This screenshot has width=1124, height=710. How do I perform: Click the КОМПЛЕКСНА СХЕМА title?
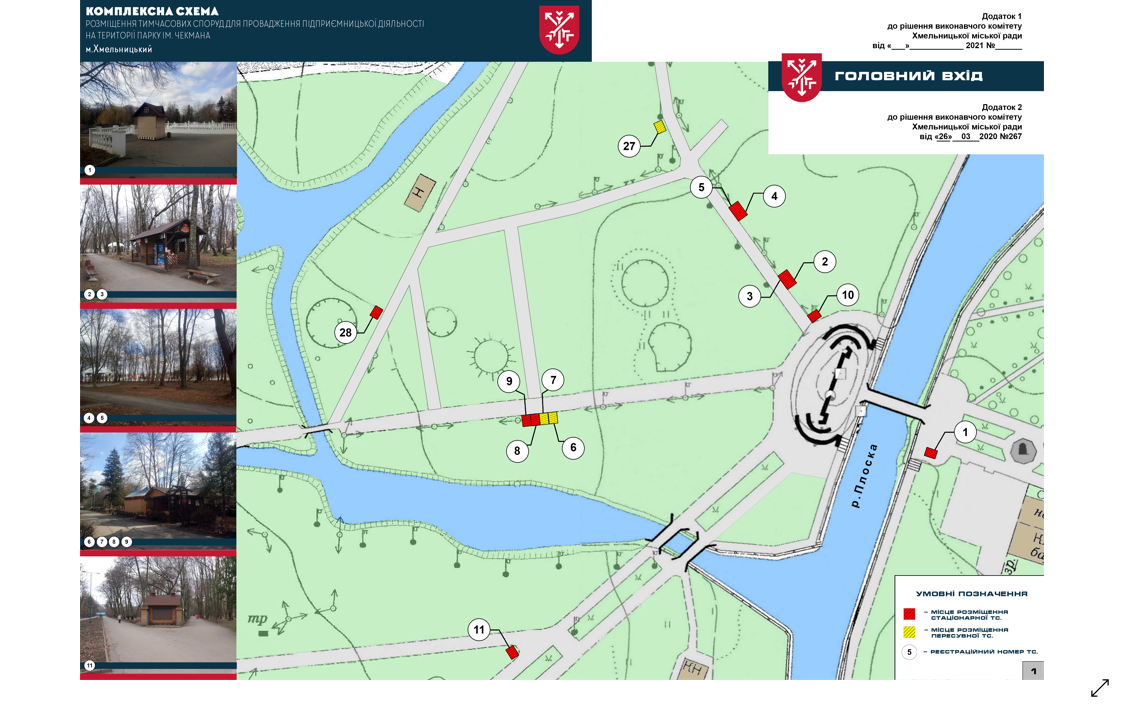coord(152,11)
